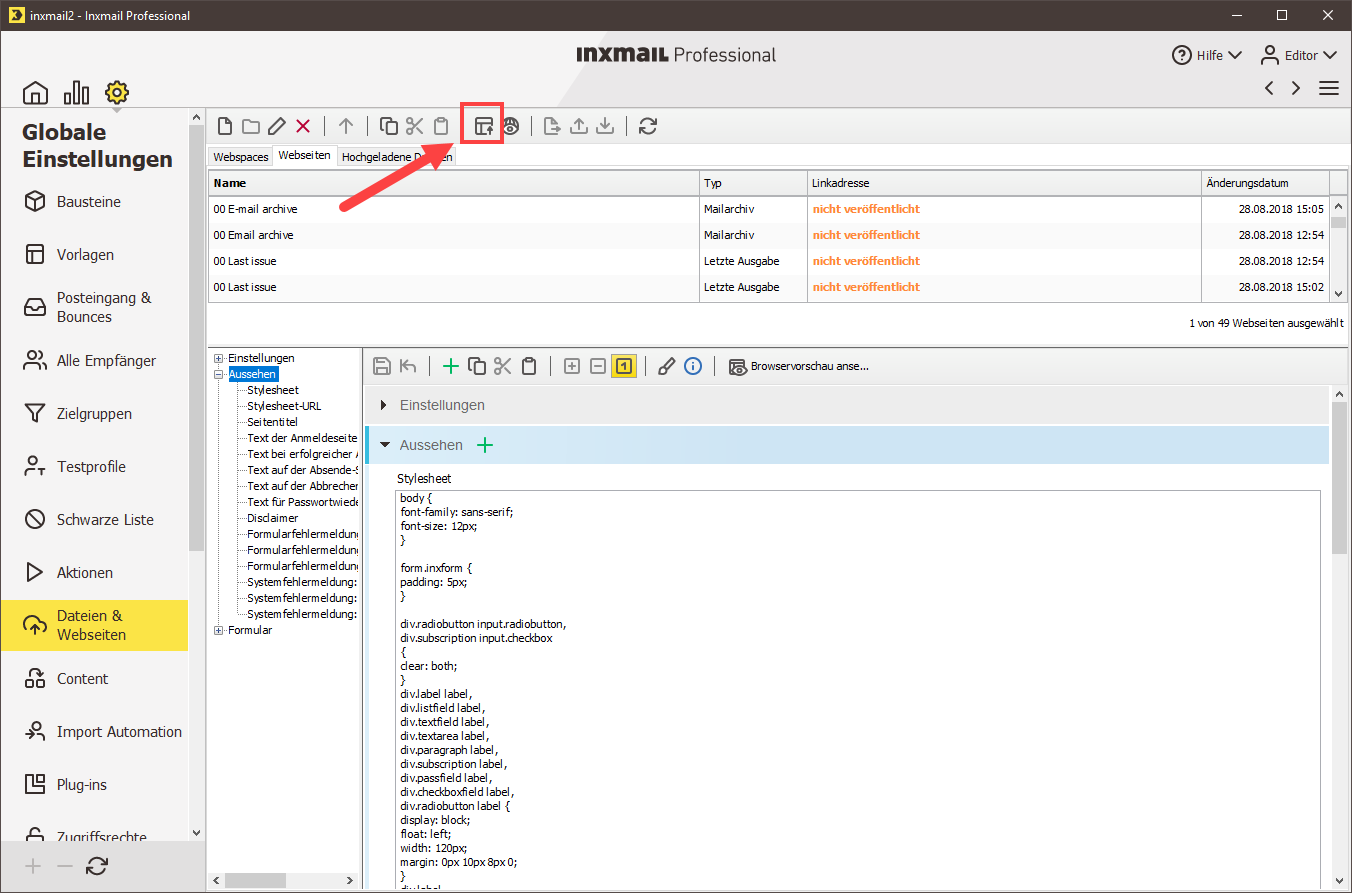Viewport: 1352px width, 893px height.
Task: Collapse the Aussehen section panel
Action: pos(385,445)
